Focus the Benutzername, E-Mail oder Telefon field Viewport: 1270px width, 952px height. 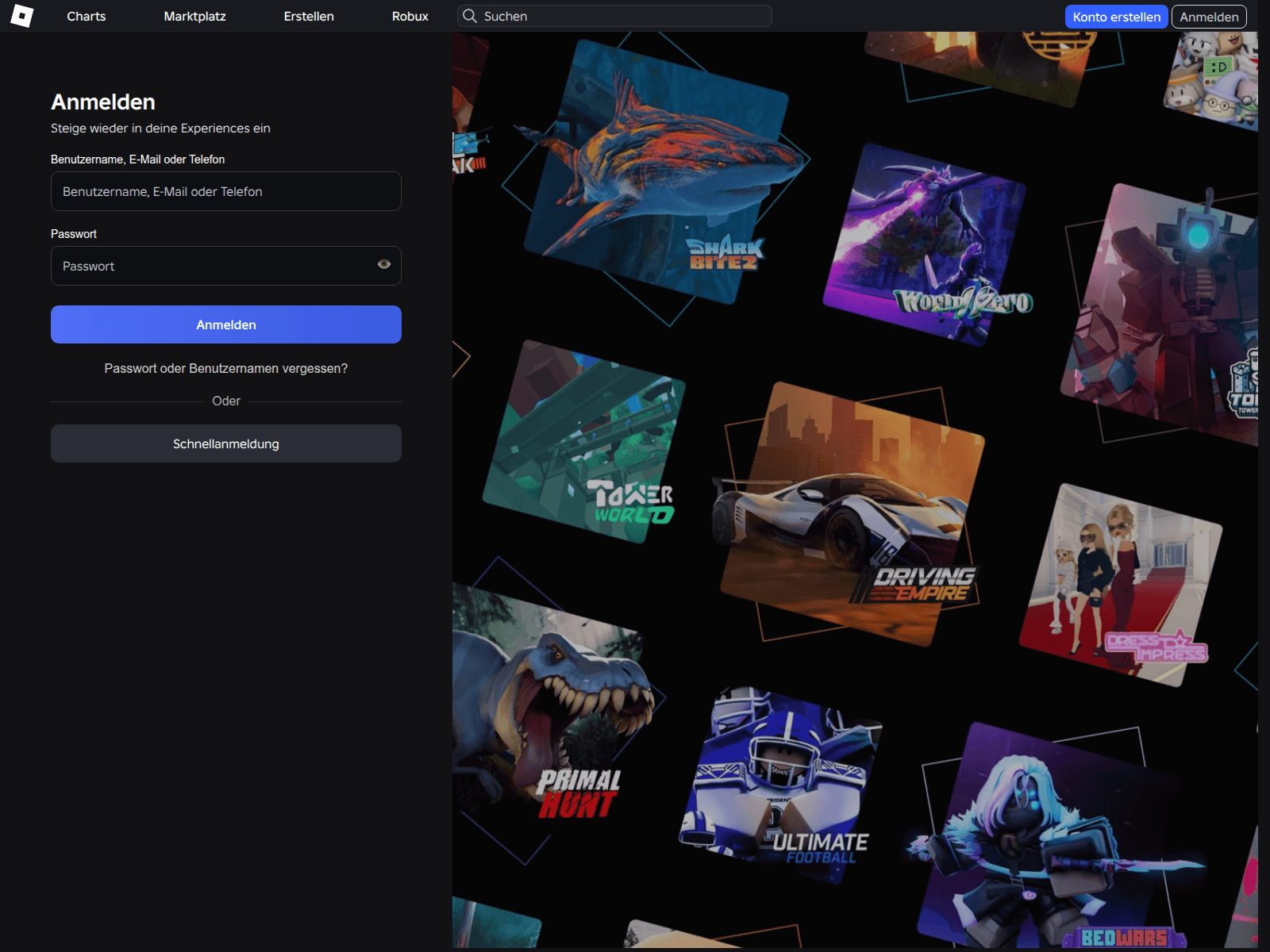tap(225, 191)
